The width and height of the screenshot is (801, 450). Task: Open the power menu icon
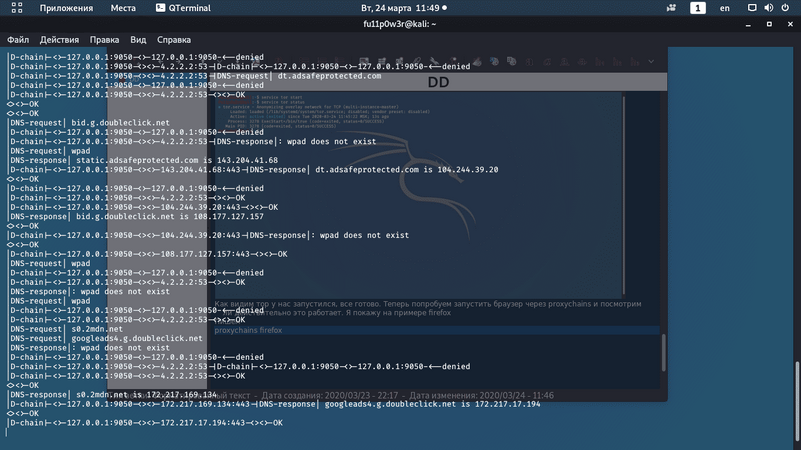[x=785, y=8]
